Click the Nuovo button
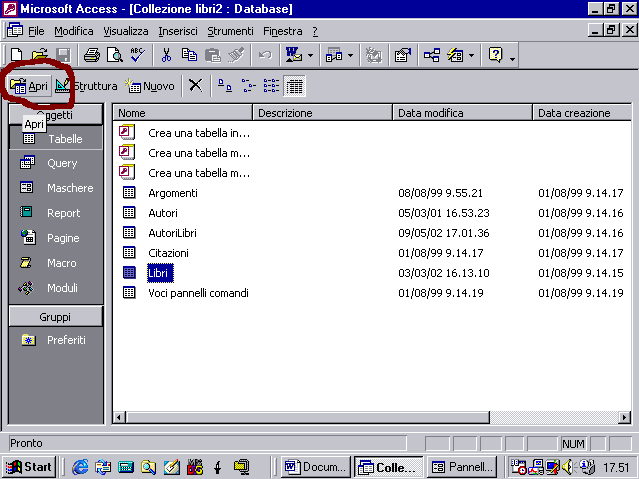 click(150, 86)
